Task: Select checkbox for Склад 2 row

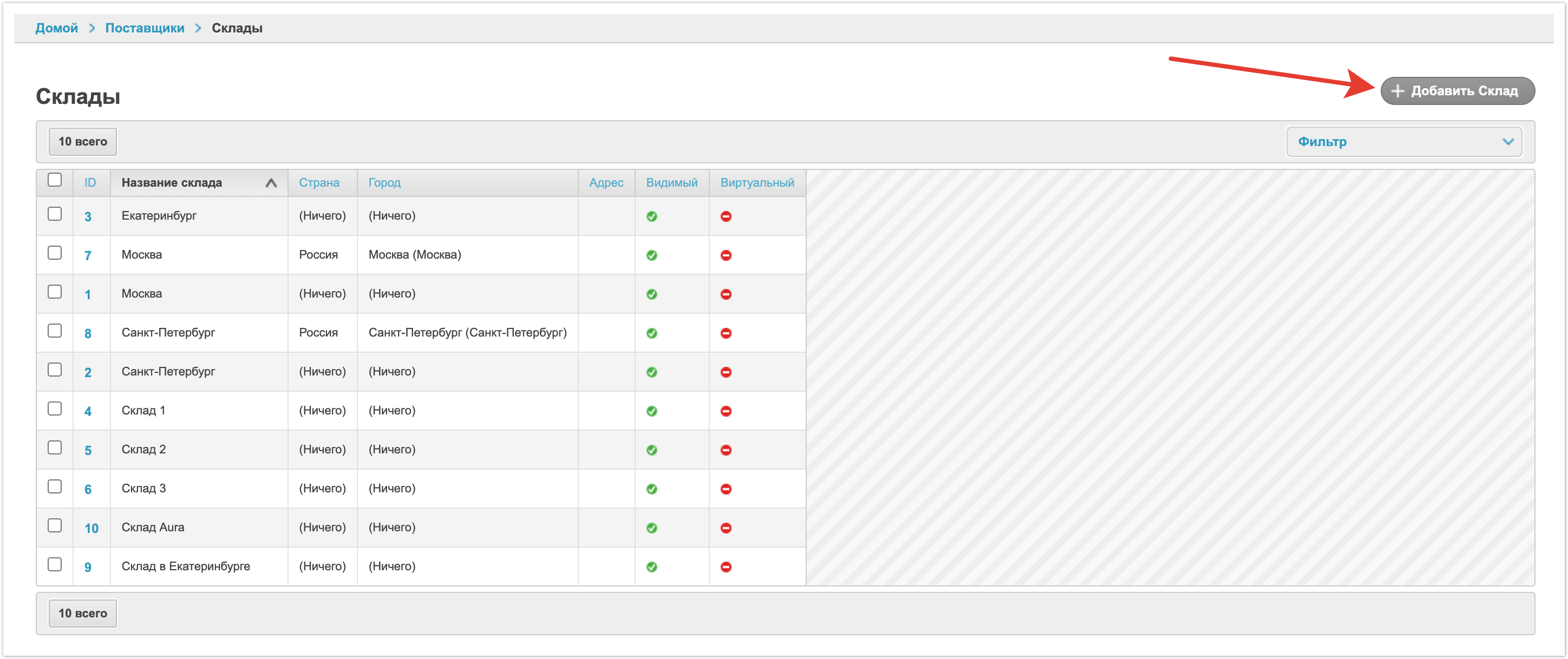Action: pos(55,448)
